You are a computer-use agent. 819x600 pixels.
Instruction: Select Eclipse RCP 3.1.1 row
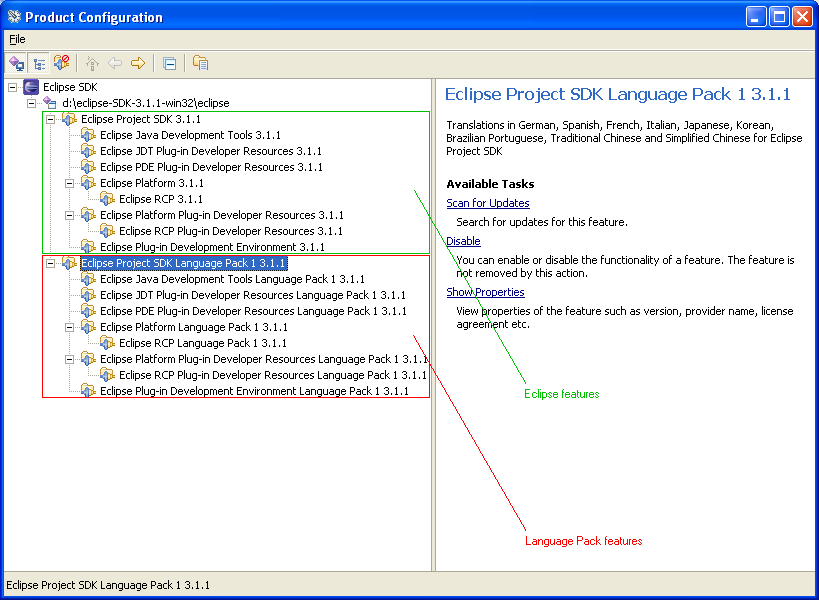161,199
